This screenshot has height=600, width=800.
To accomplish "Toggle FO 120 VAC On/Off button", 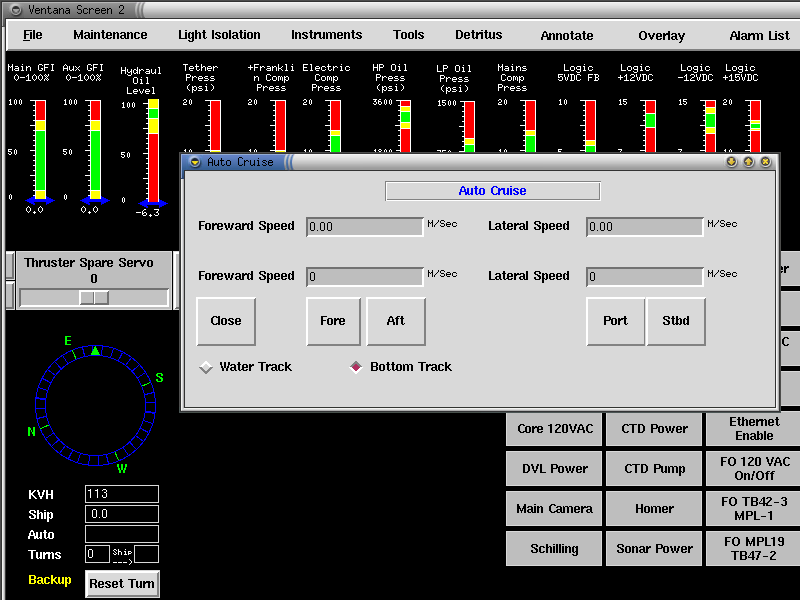I will click(x=754, y=469).
